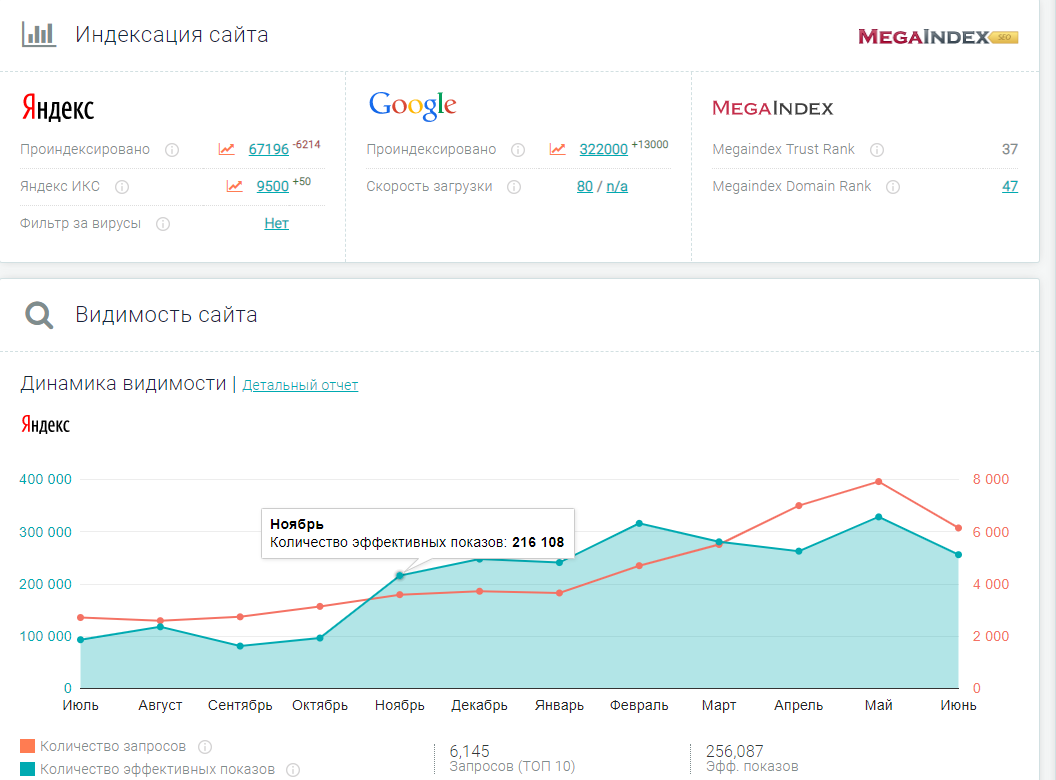Click the Октябрь axis label

click(x=320, y=705)
